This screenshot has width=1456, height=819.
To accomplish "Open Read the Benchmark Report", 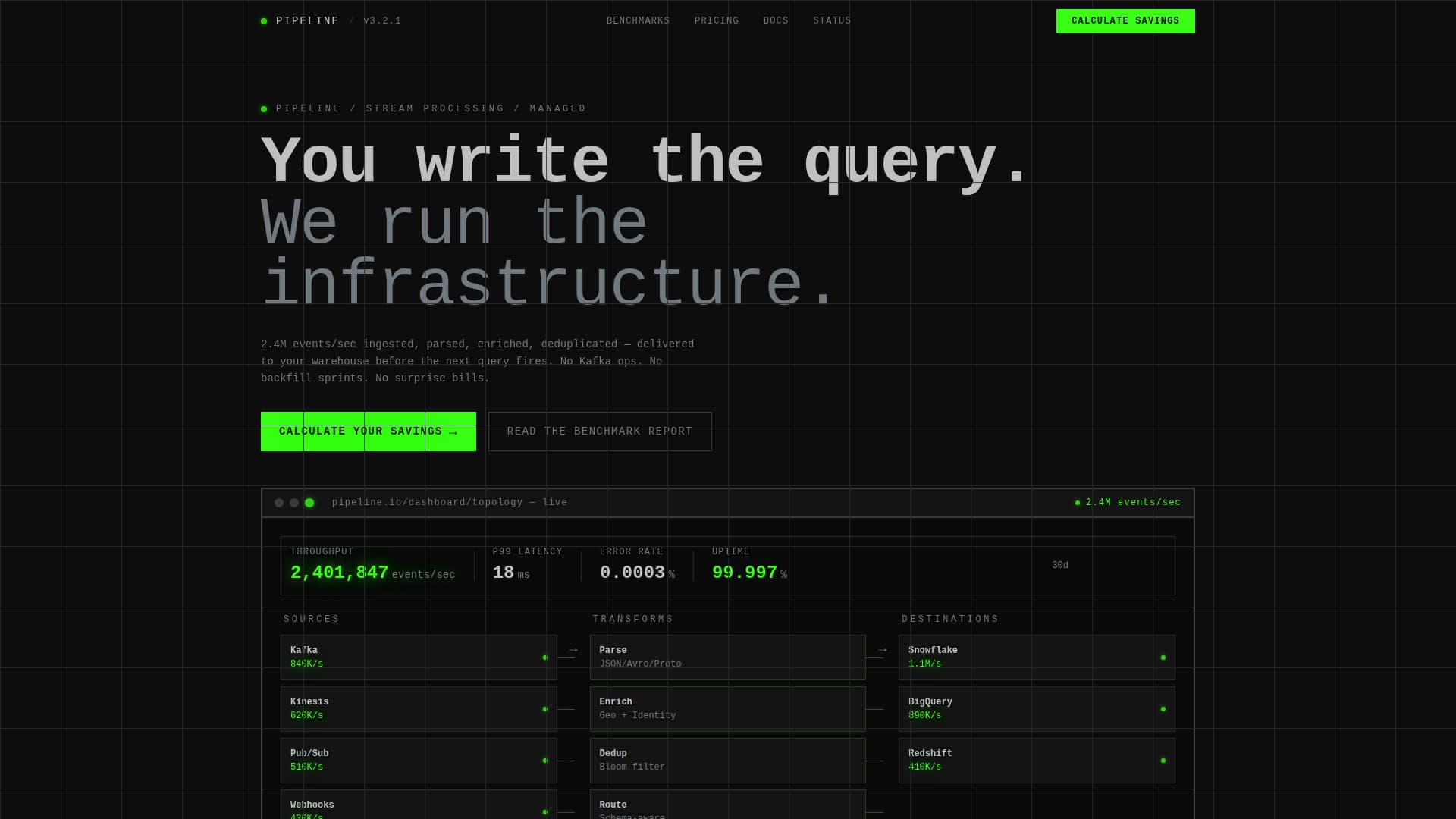I will (x=600, y=431).
